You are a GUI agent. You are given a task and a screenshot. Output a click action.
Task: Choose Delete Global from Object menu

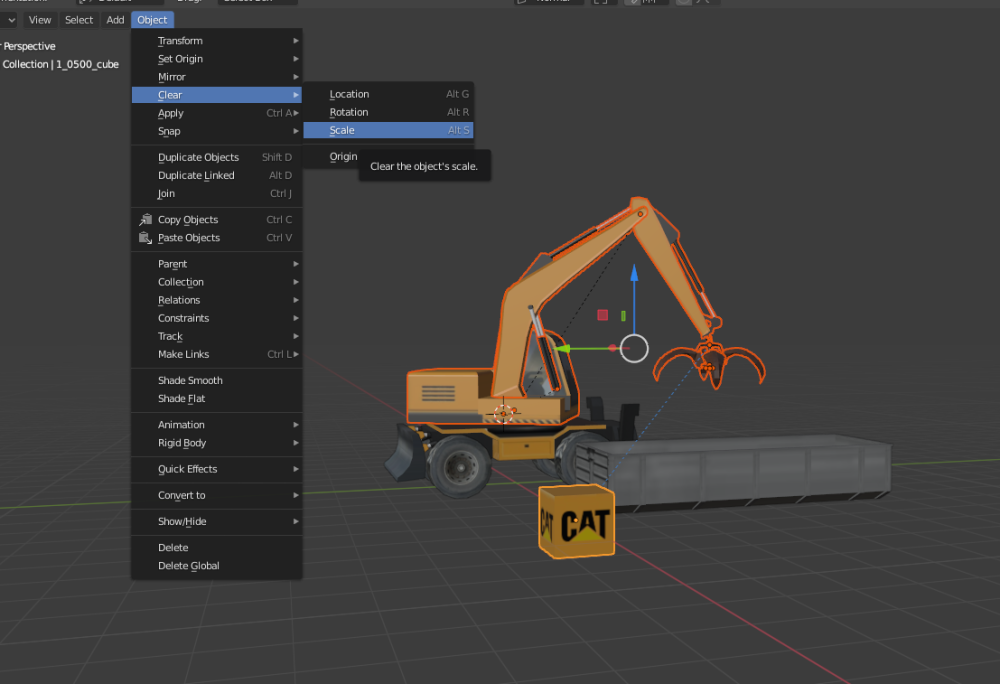tap(188, 566)
